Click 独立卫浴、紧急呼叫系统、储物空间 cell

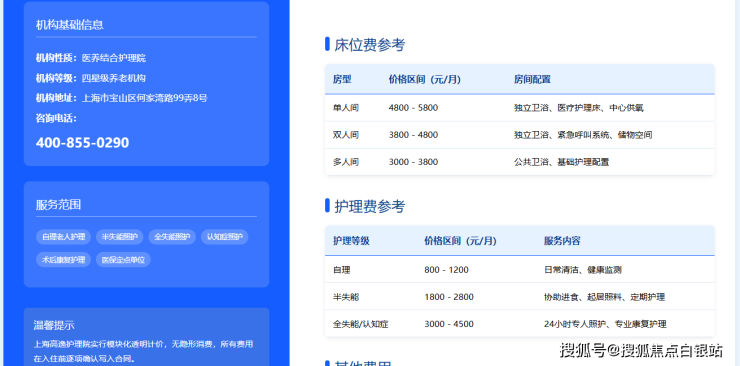[x=583, y=135]
